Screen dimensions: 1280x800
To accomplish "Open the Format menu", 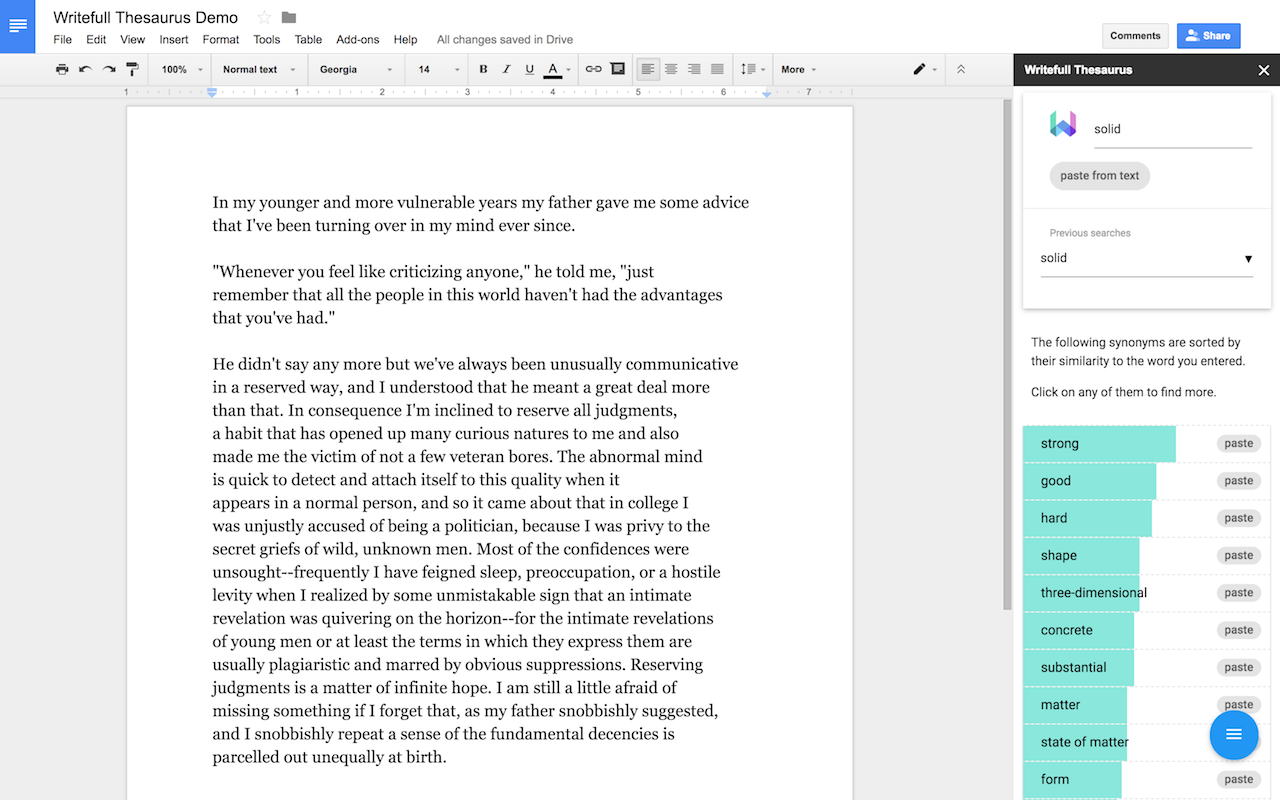I will (220, 40).
